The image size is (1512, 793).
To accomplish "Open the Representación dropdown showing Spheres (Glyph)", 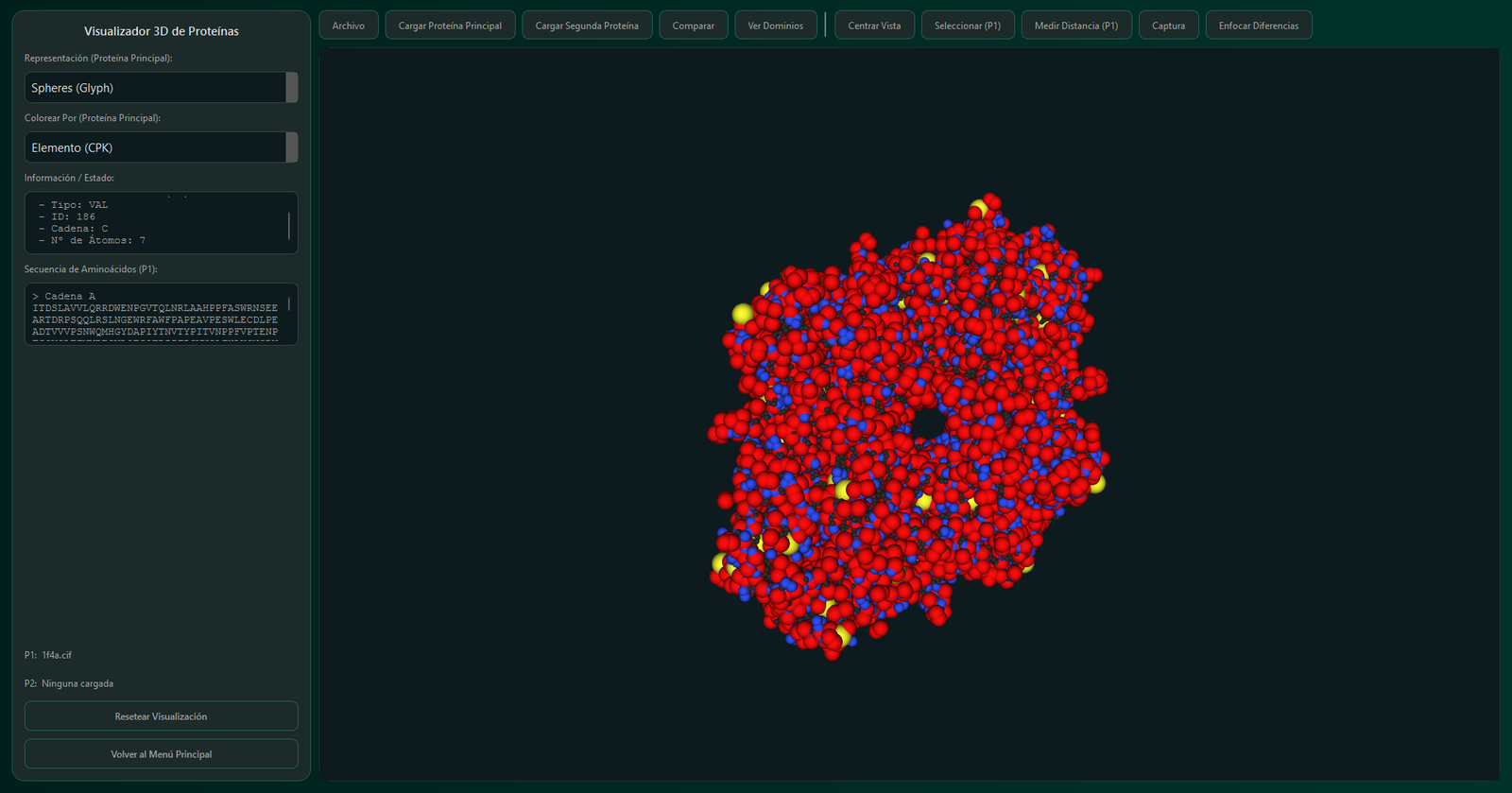I will click(x=156, y=88).
